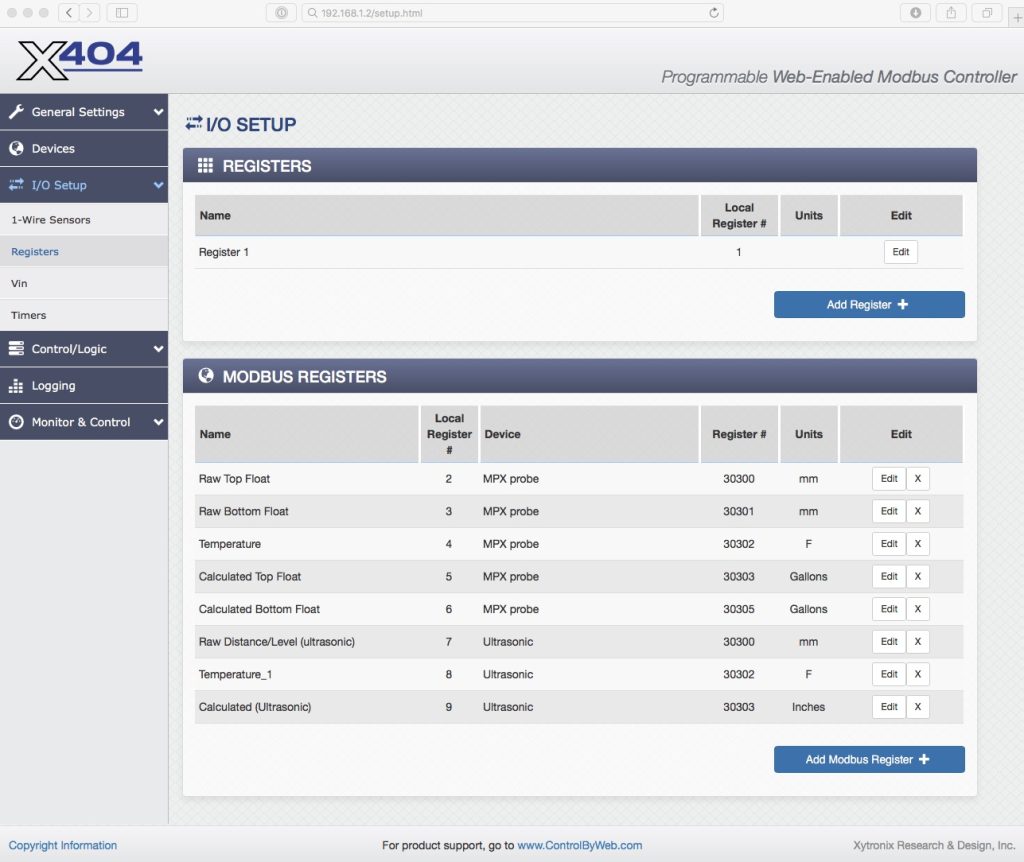Click the browser back arrow
The image size is (1024, 862).
[69, 13]
